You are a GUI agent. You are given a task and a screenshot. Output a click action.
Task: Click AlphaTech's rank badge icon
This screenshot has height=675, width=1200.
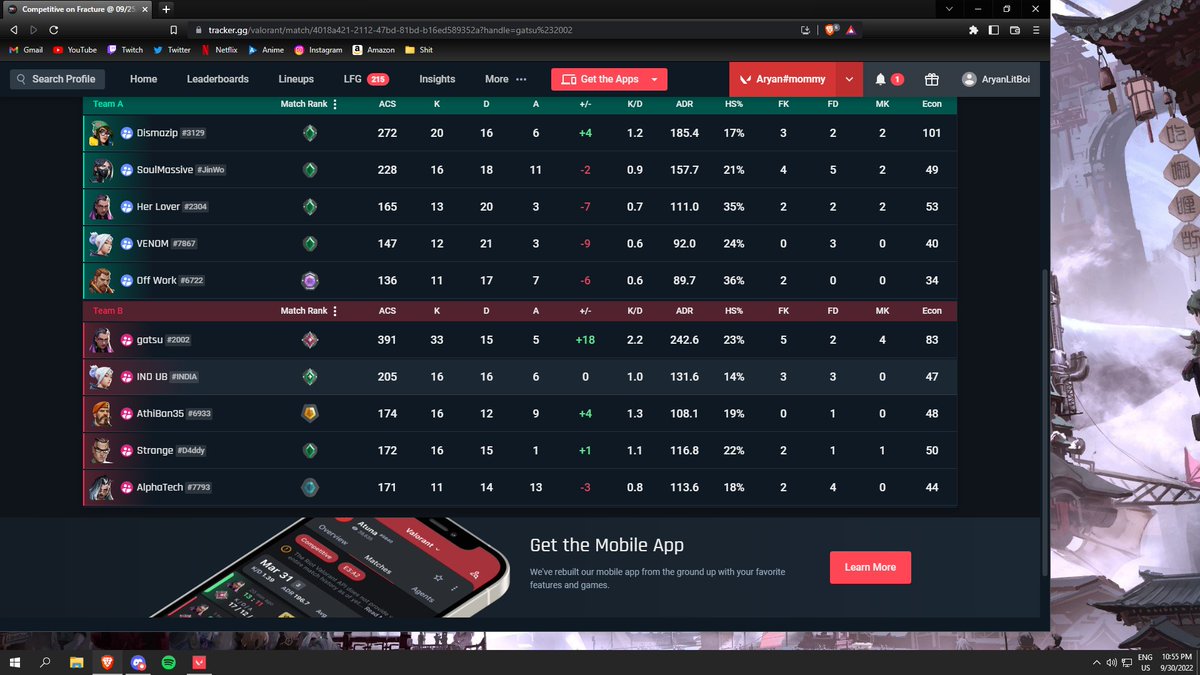(310, 488)
